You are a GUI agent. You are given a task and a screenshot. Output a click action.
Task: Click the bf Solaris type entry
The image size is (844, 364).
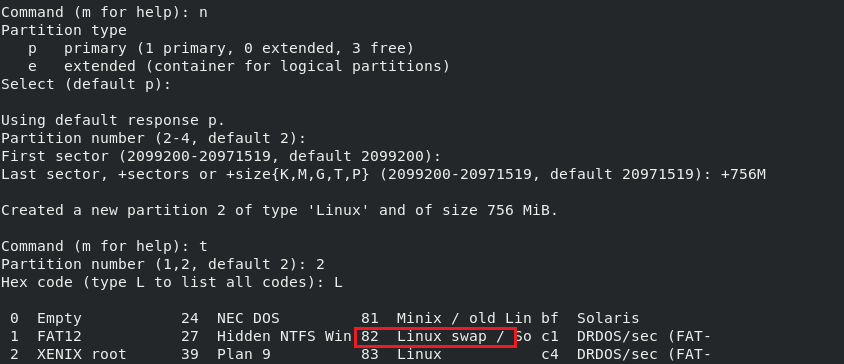click(590, 319)
